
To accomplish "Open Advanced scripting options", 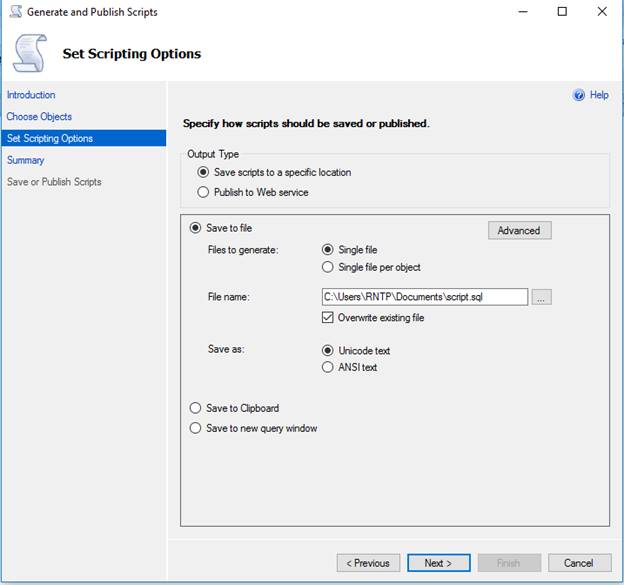I will tap(520, 230).
